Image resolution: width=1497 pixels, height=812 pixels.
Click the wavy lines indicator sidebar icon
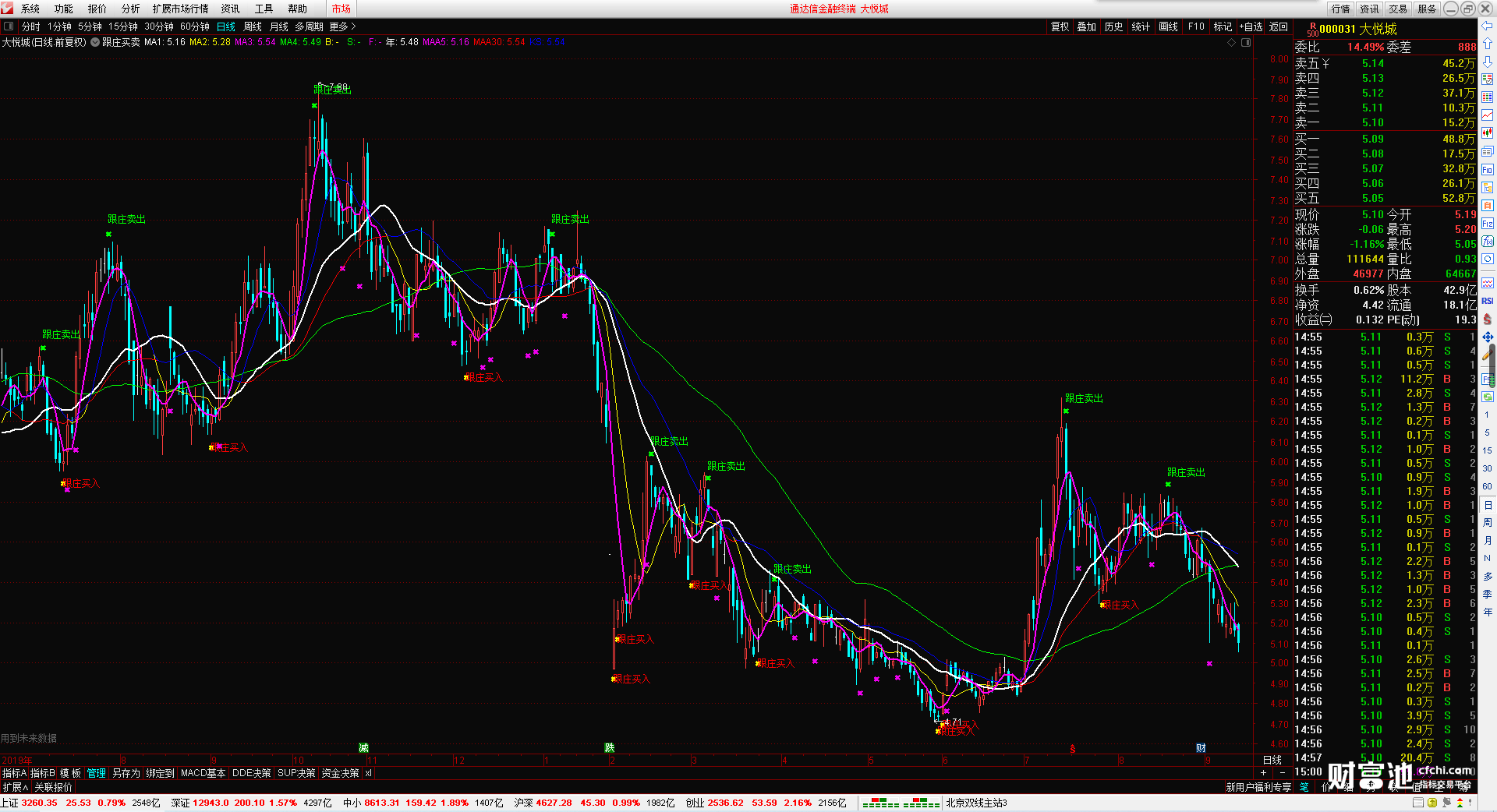(x=1488, y=283)
